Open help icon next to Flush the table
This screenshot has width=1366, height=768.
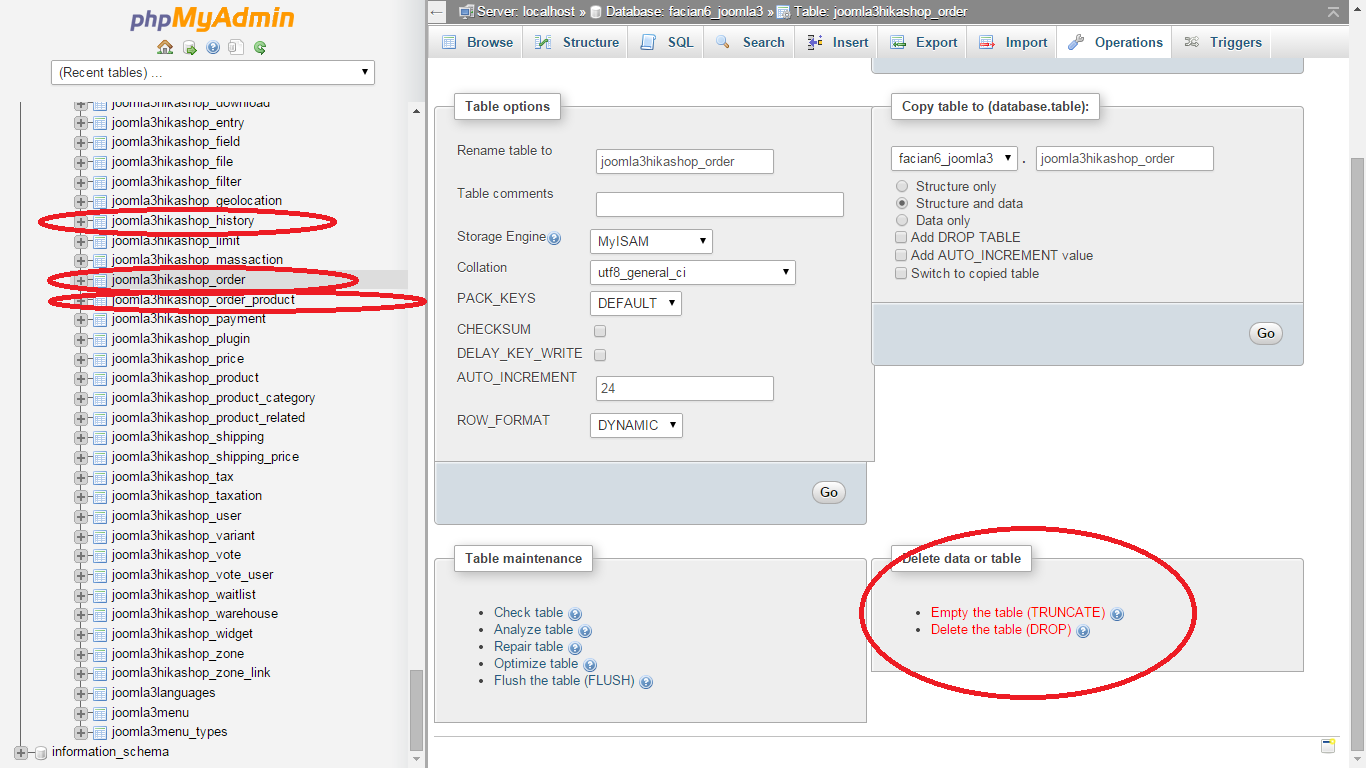646,682
